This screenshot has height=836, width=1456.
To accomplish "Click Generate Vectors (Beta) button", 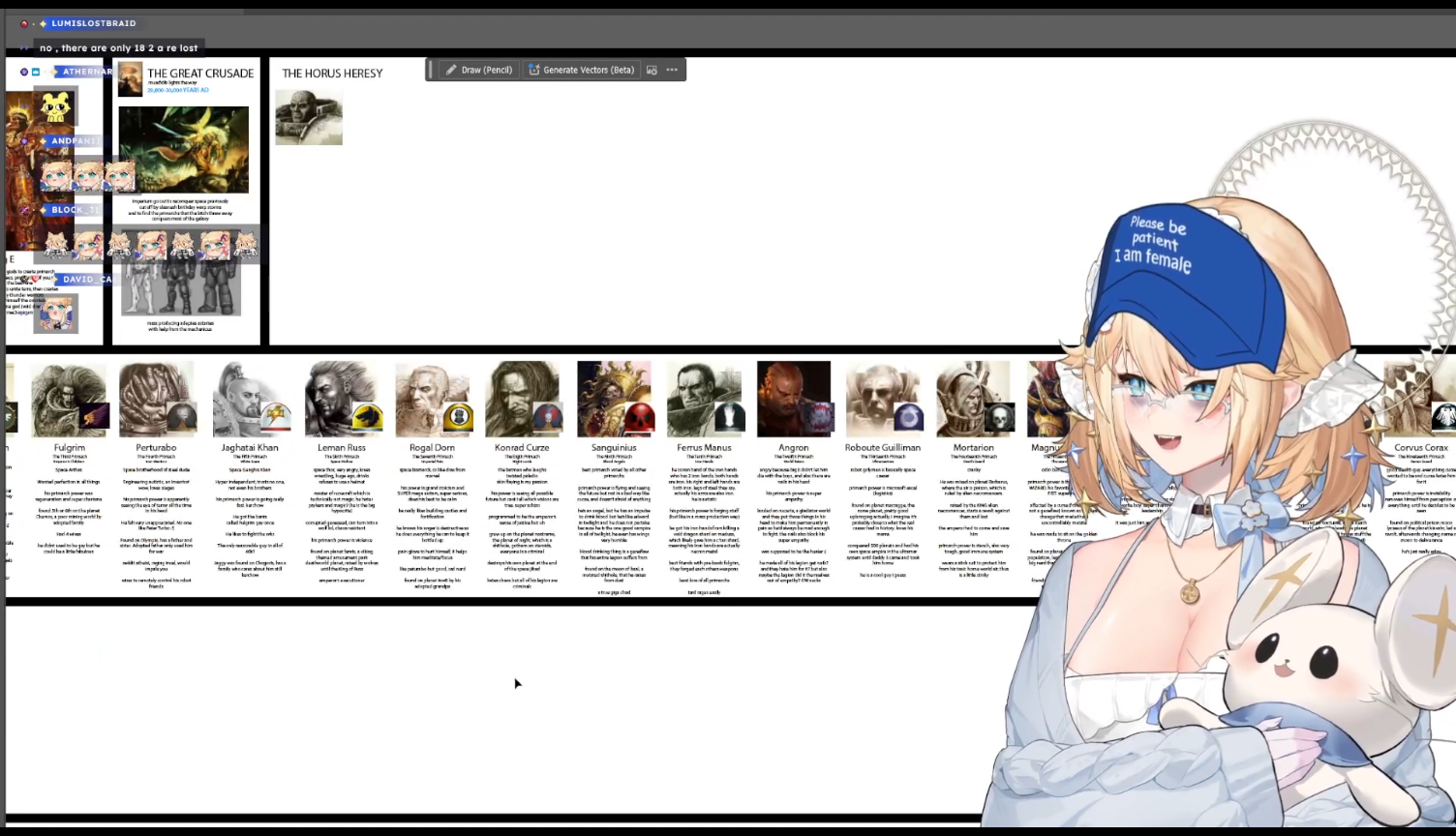I will coord(581,70).
